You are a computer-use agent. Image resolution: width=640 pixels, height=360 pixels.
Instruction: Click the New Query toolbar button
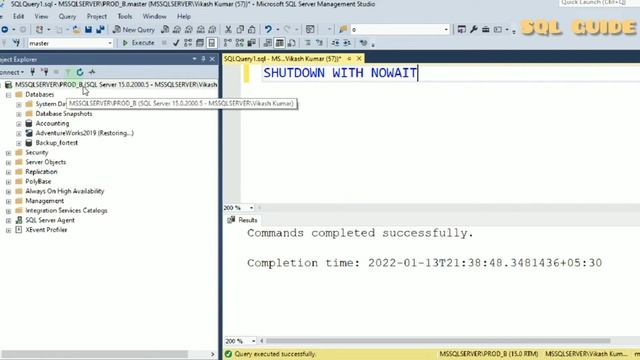point(133,29)
